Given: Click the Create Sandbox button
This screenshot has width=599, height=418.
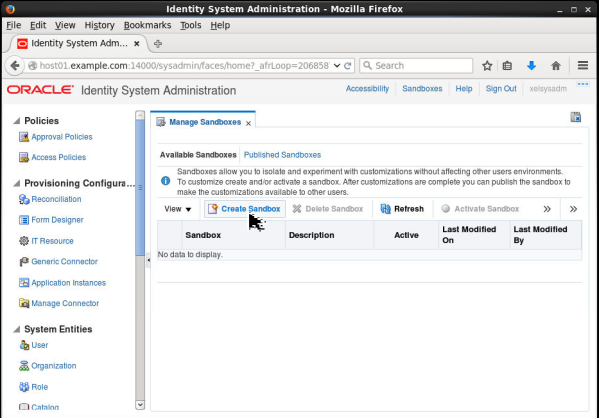Looking at the screenshot, I should click(x=244, y=209).
